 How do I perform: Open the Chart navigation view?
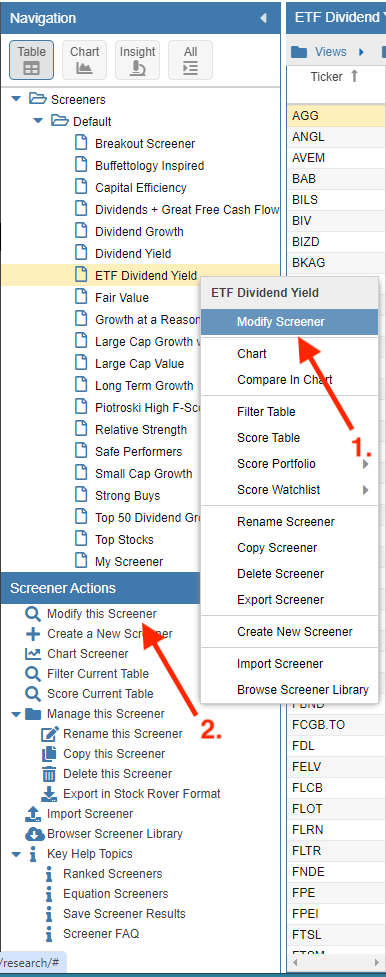(84, 60)
